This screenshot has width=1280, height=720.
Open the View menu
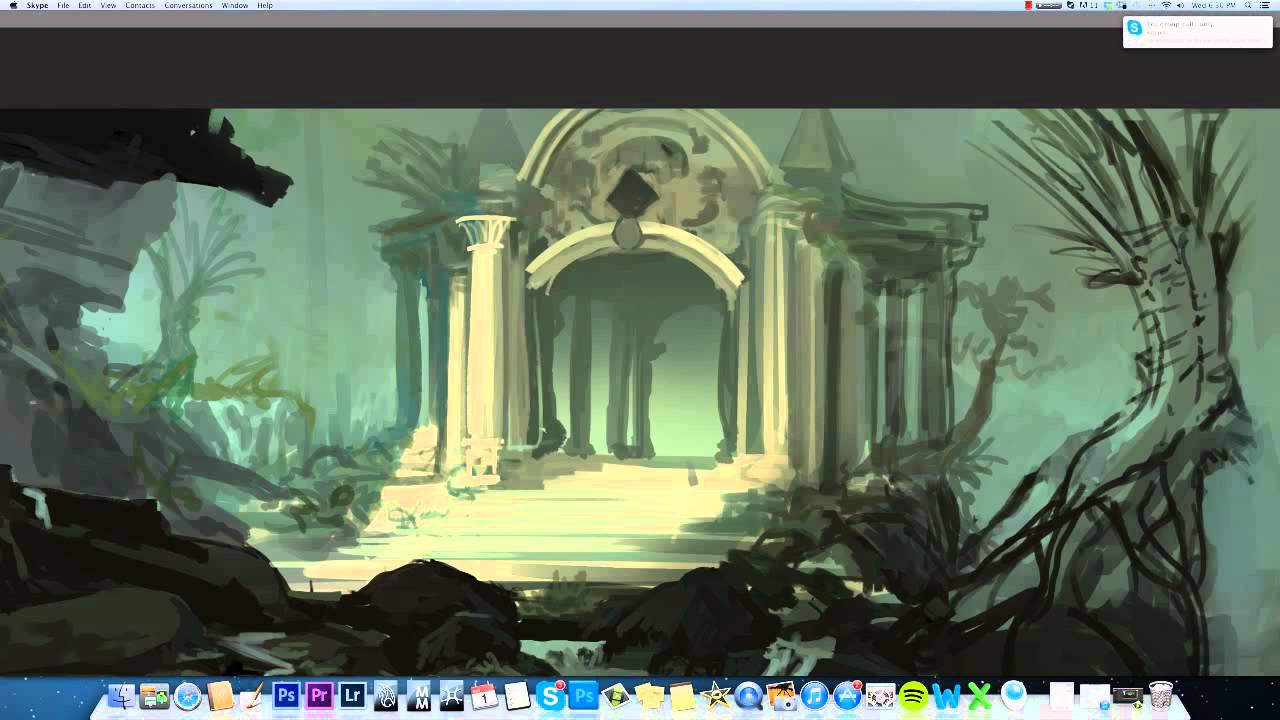(x=108, y=5)
